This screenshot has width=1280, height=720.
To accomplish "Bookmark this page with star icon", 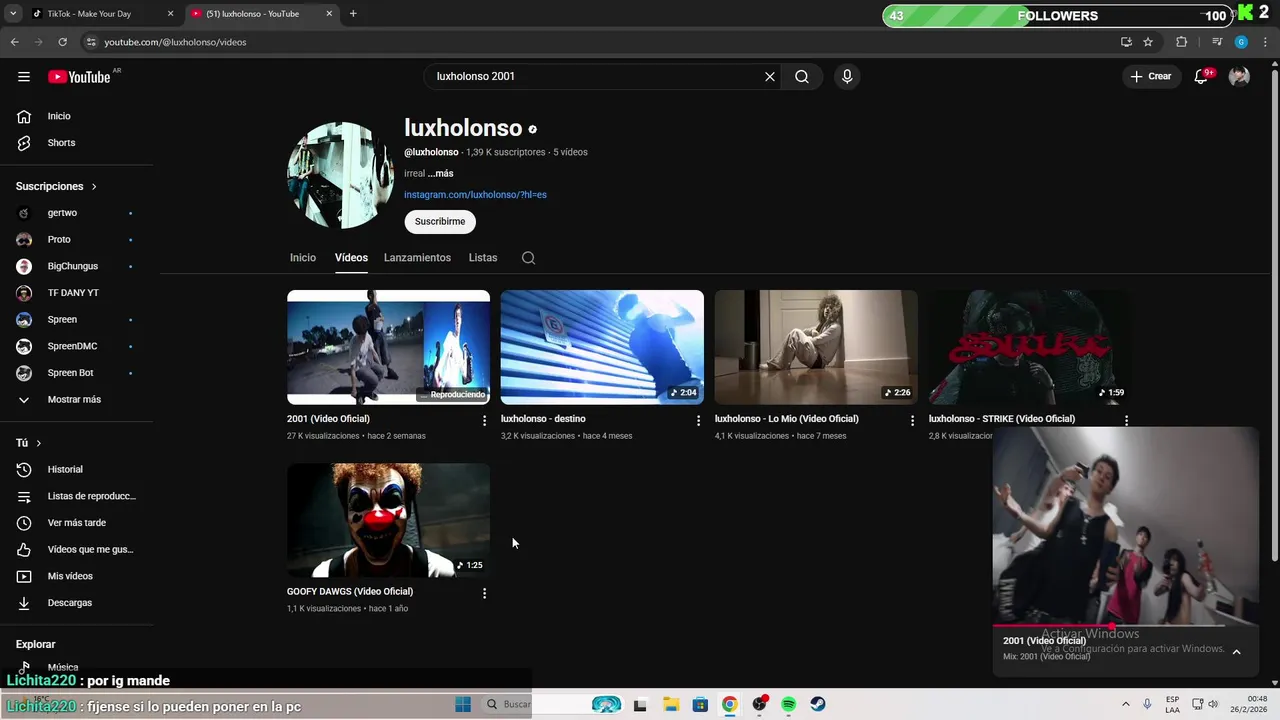I will [1148, 42].
